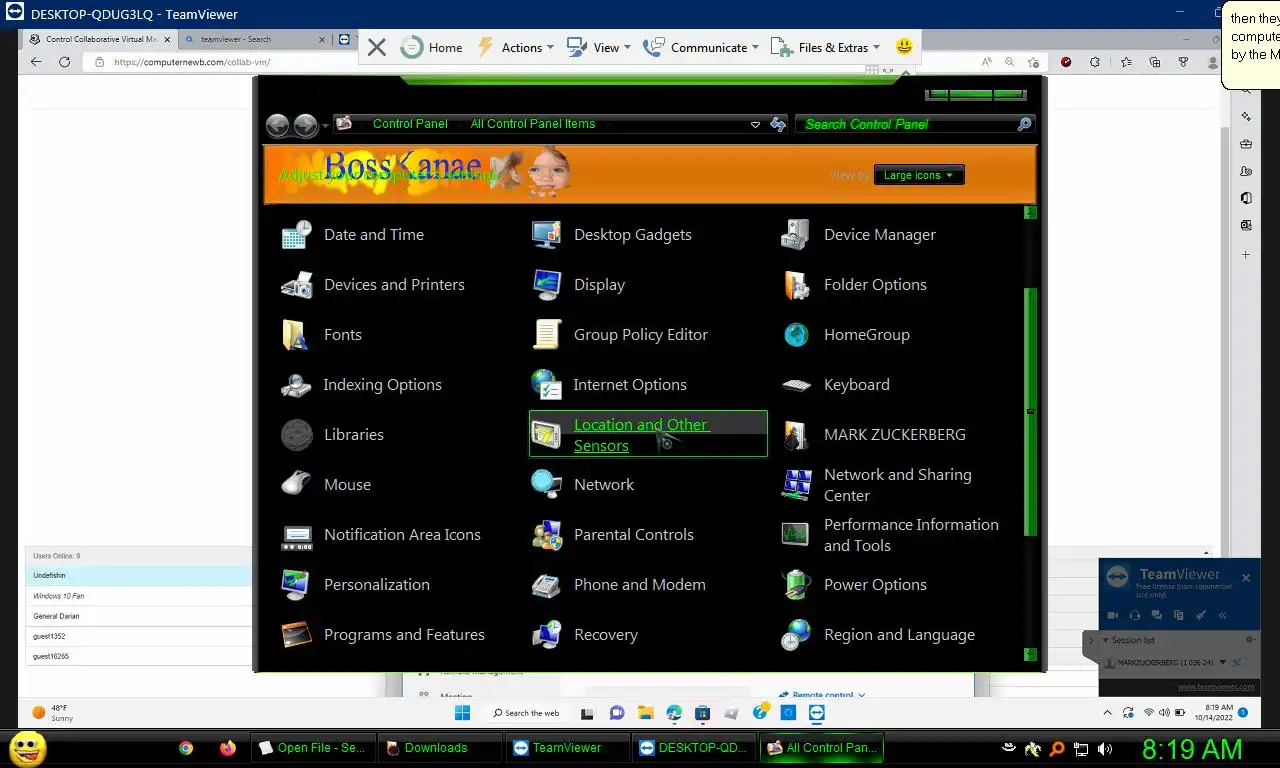Open Session list gear settings
This screenshot has height=768, width=1280.
[1249, 640]
